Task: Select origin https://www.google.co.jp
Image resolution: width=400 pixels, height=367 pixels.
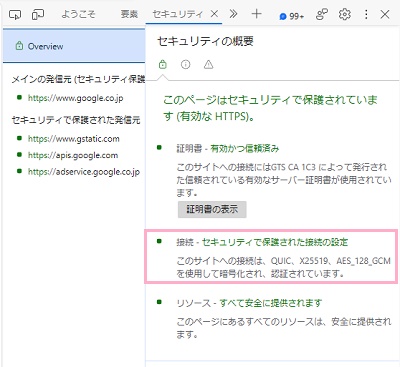Action: 76,98
